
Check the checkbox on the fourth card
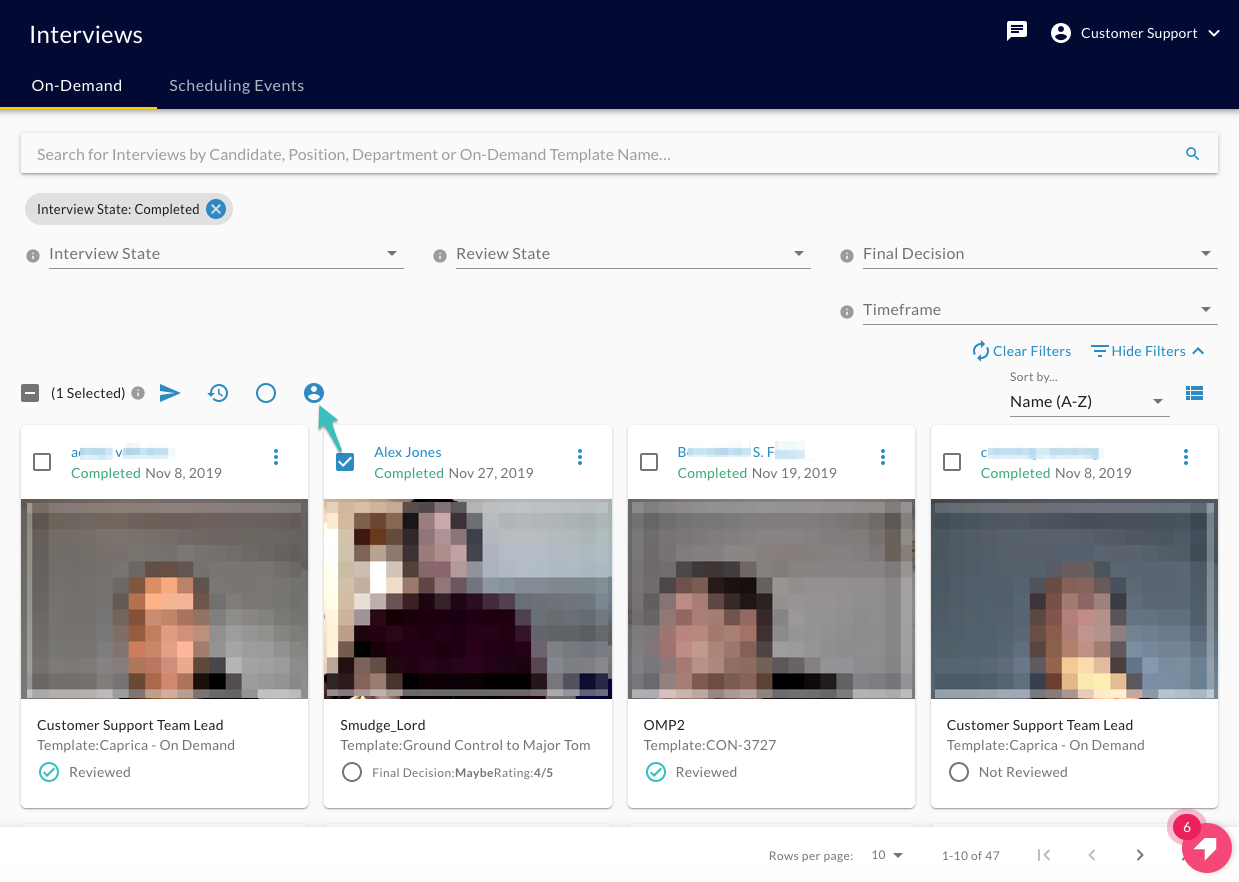(952, 462)
